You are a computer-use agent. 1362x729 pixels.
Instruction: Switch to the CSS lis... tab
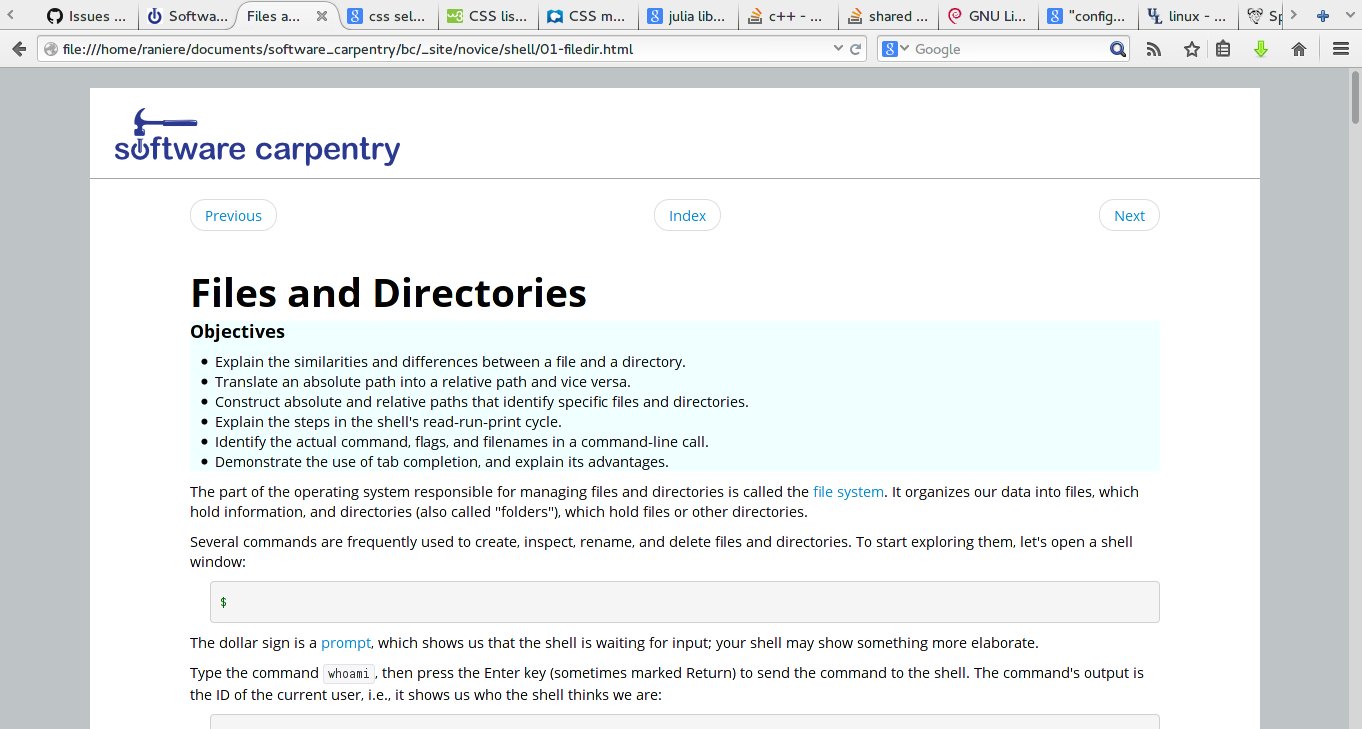tap(489, 16)
